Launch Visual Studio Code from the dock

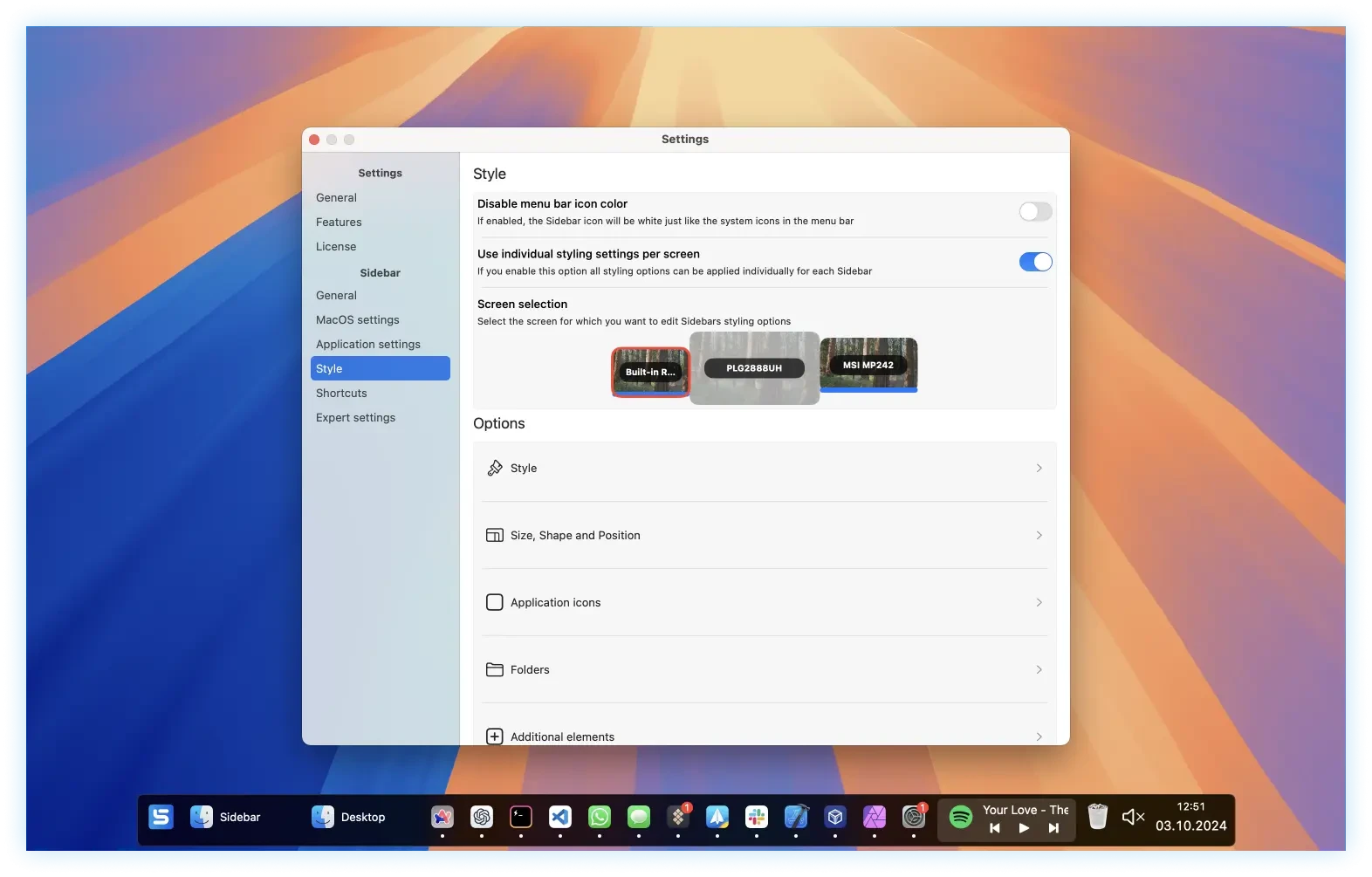560,817
